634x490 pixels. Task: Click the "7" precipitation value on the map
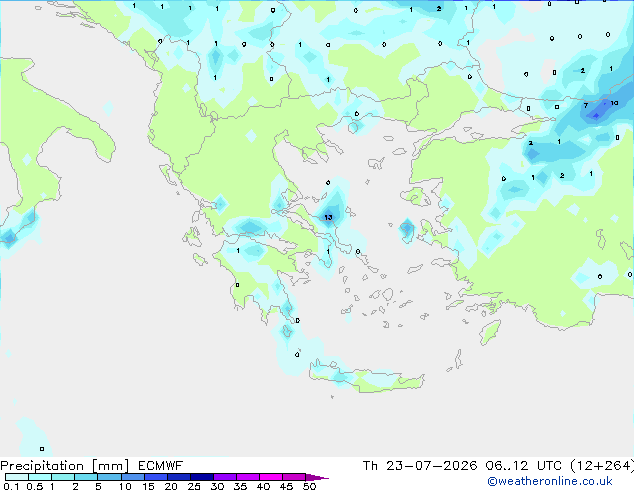tap(585, 106)
